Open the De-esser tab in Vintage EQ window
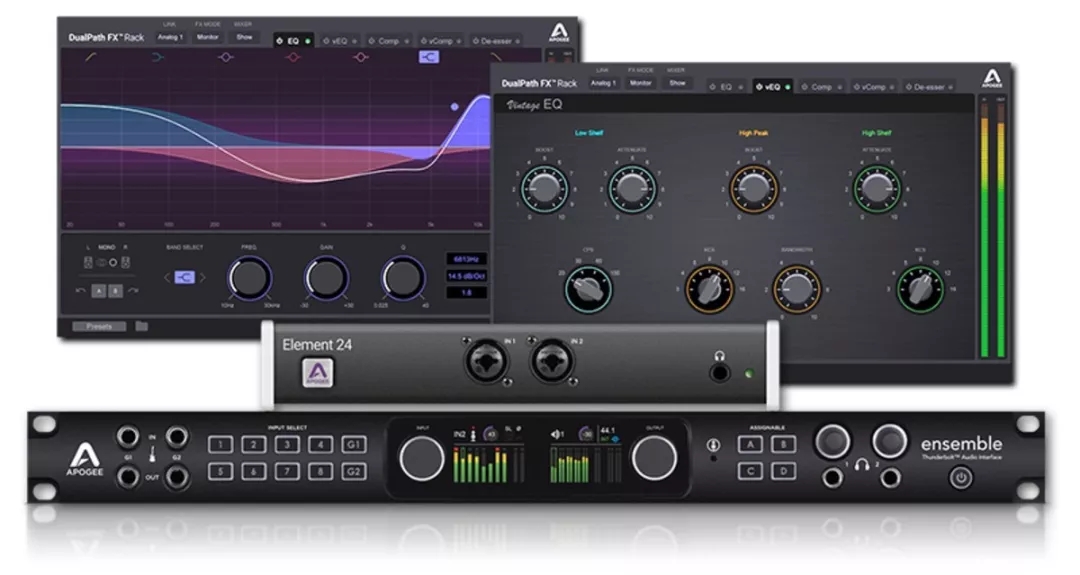The image size is (1080, 575). (930, 87)
